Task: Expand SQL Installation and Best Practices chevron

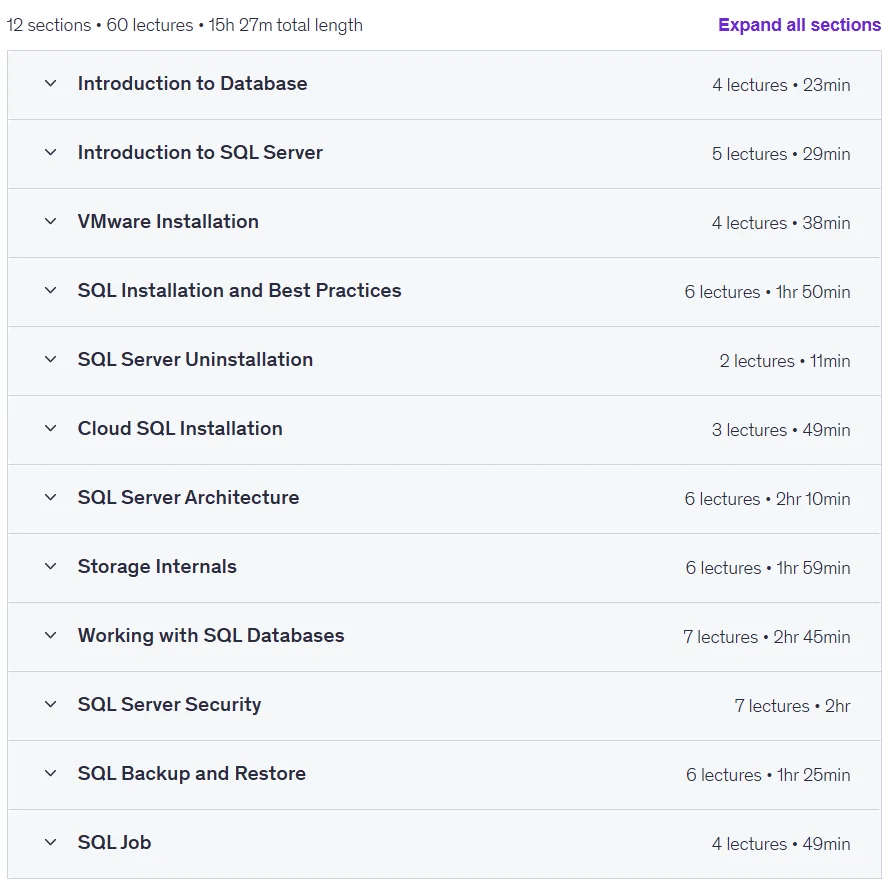Action: 50,290
